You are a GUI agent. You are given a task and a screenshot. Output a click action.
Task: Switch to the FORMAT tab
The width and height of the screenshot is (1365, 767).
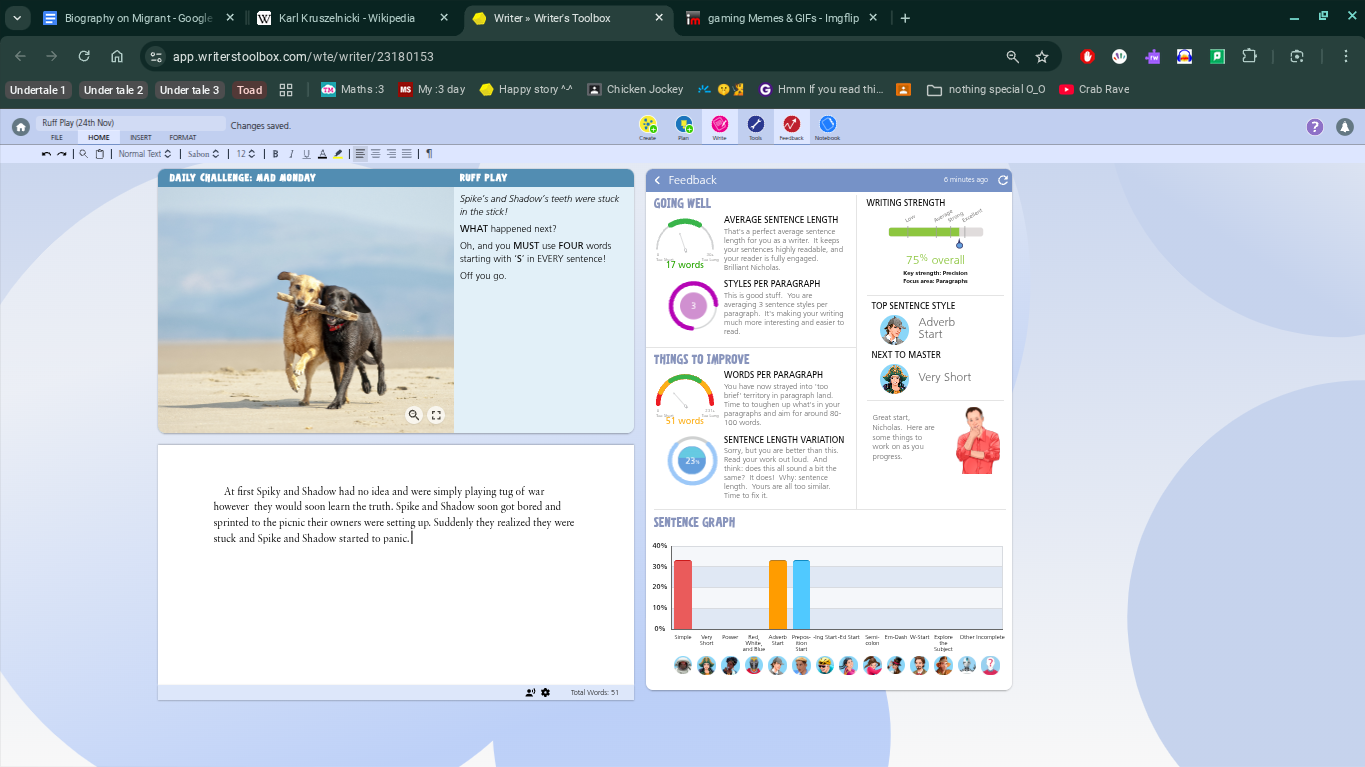point(183,138)
